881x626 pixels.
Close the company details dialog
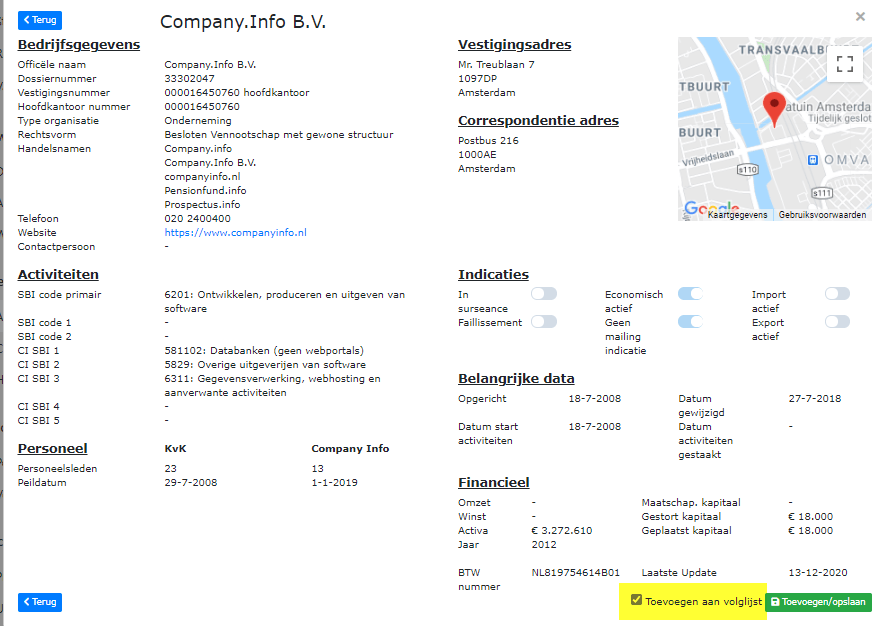pyautogui.click(x=860, y=17)
